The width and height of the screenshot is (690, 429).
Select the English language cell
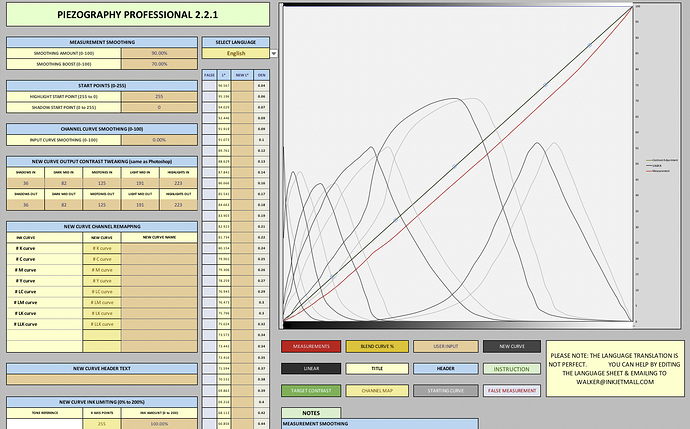[x=236, y=53]
